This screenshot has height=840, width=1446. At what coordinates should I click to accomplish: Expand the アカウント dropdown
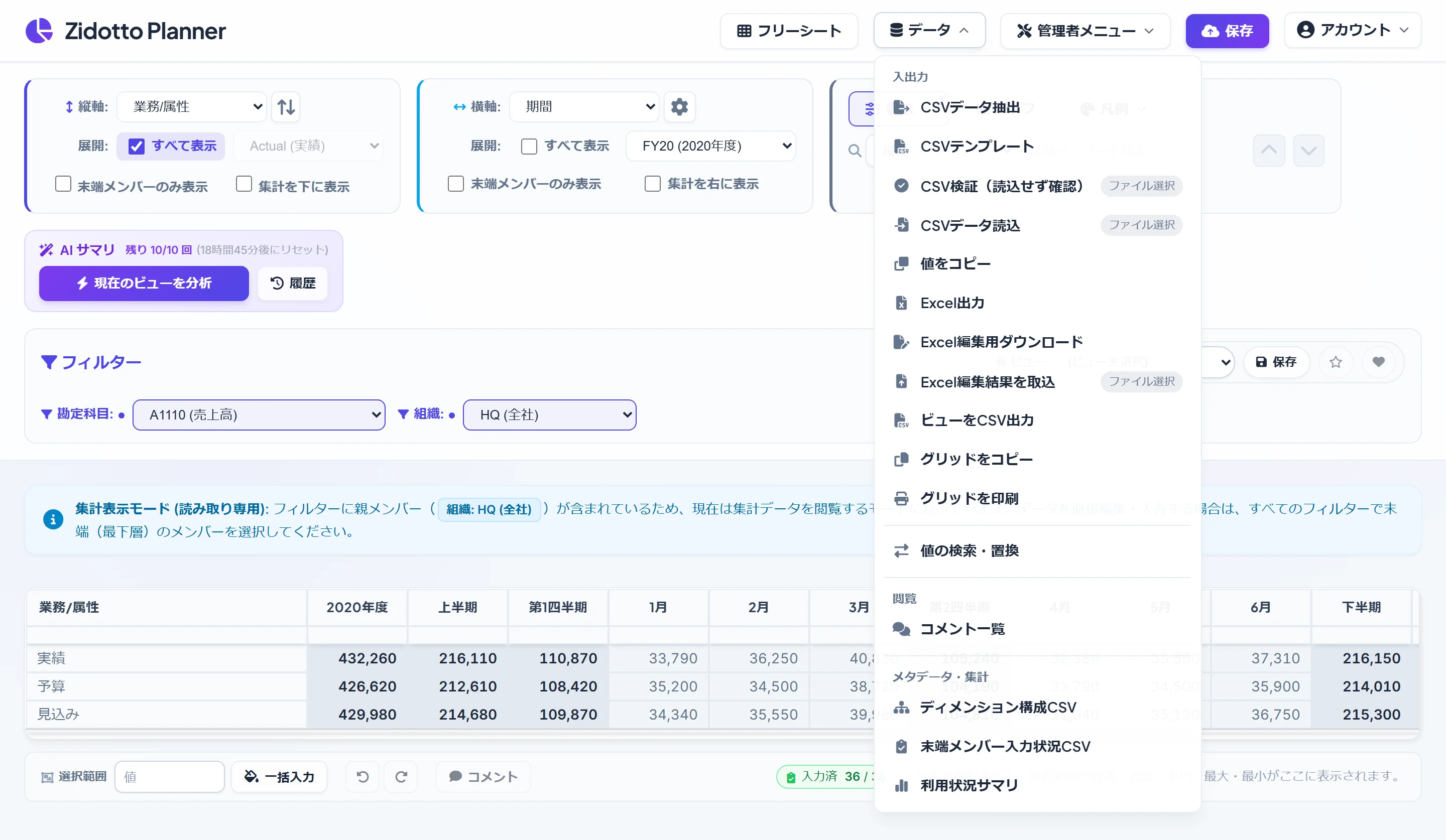tap(1353, 31)
